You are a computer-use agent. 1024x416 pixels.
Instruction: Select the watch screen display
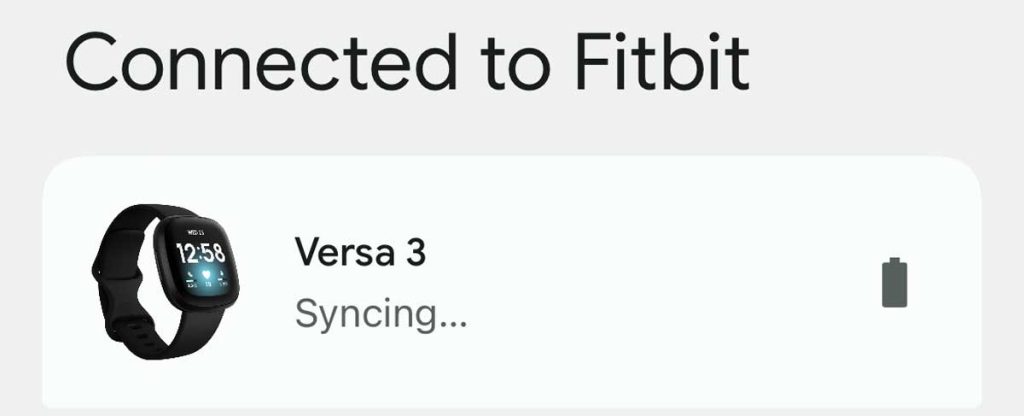tap(200, 264)
